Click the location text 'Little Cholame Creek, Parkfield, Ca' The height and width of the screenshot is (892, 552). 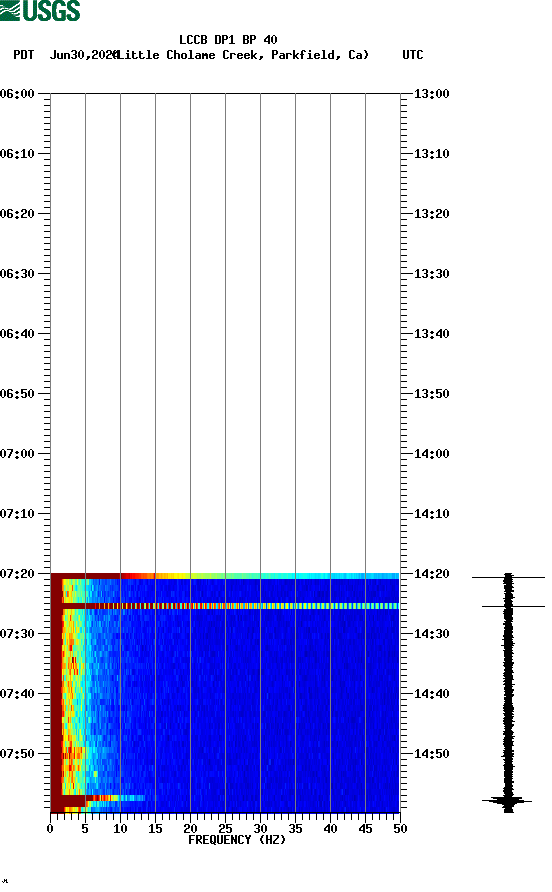pyautogui.click(x=243, y=55)
